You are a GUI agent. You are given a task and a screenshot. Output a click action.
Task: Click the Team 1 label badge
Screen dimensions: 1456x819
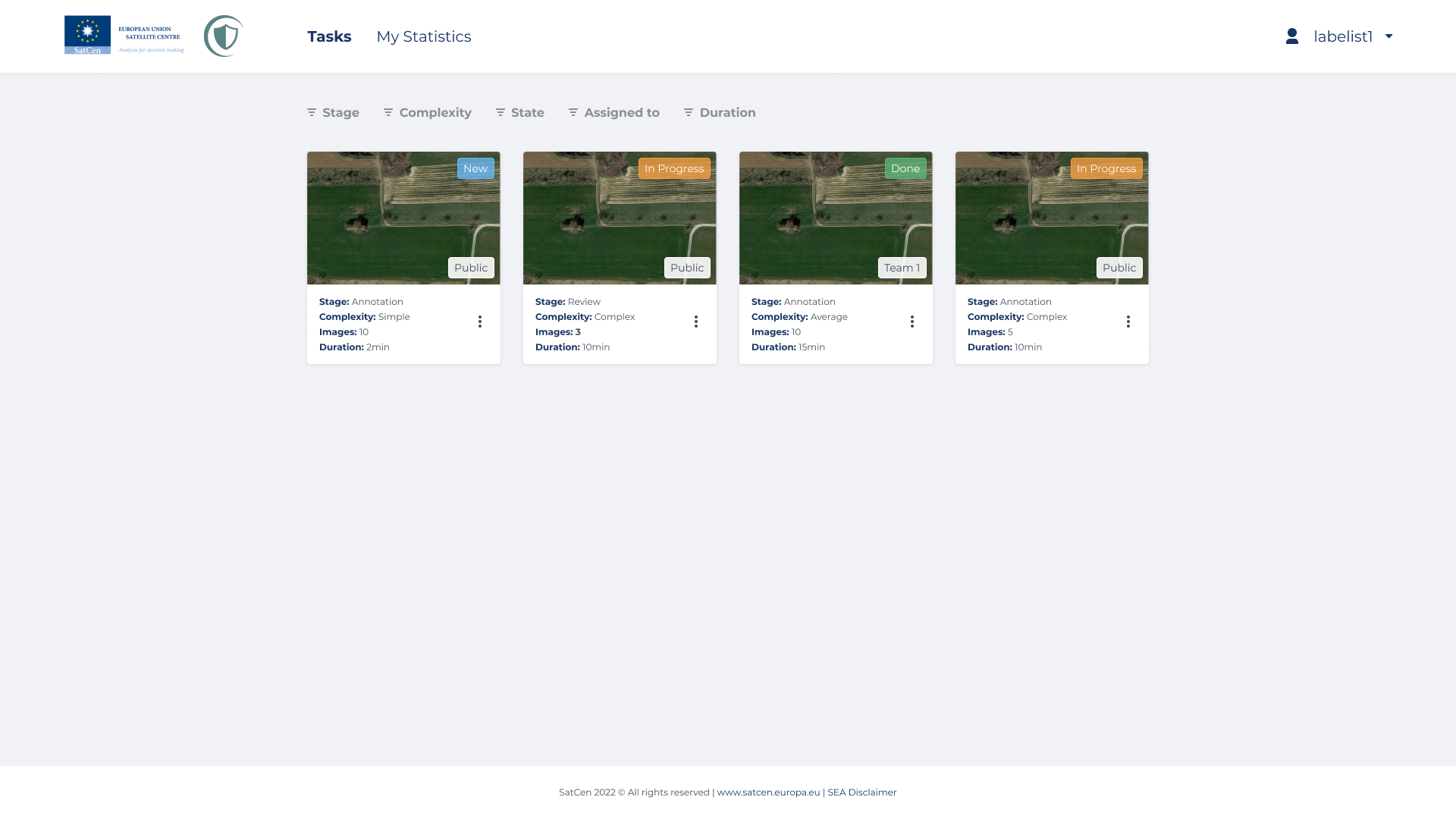pos(902,268)
